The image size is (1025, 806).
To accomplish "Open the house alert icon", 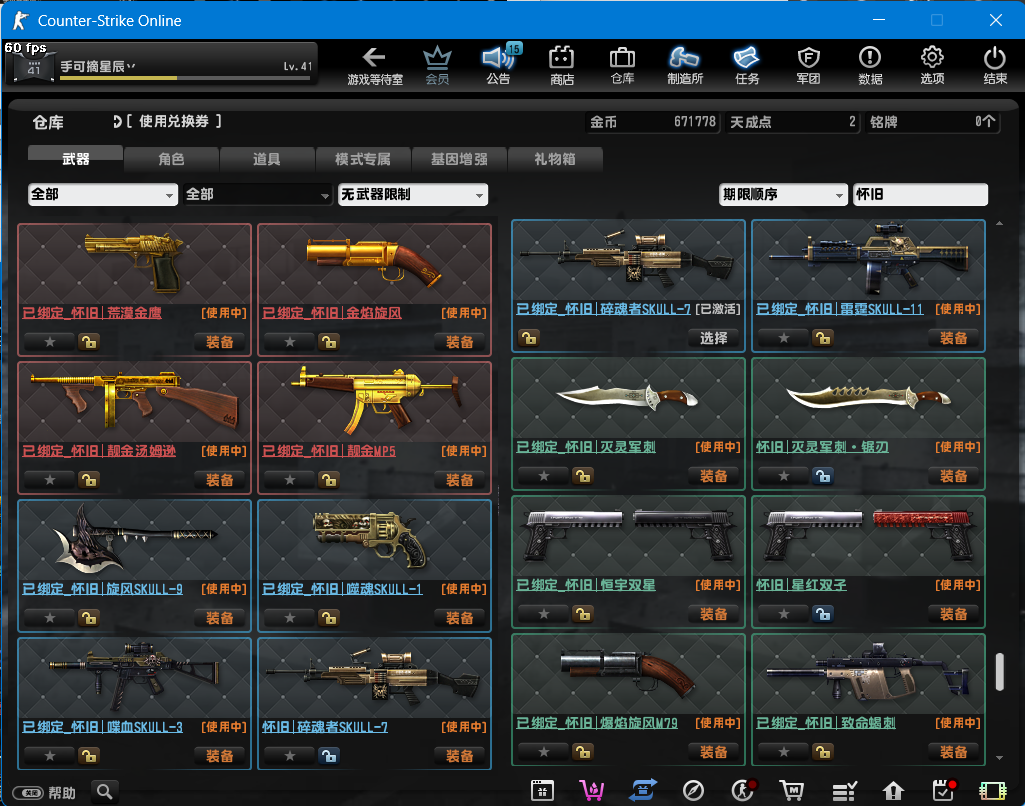I will [893, 791].
